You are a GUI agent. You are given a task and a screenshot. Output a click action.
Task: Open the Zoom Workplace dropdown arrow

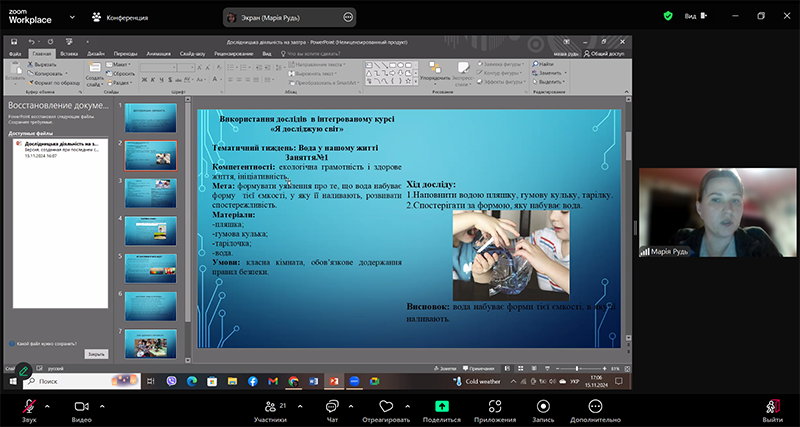click(x=72, y=17)
